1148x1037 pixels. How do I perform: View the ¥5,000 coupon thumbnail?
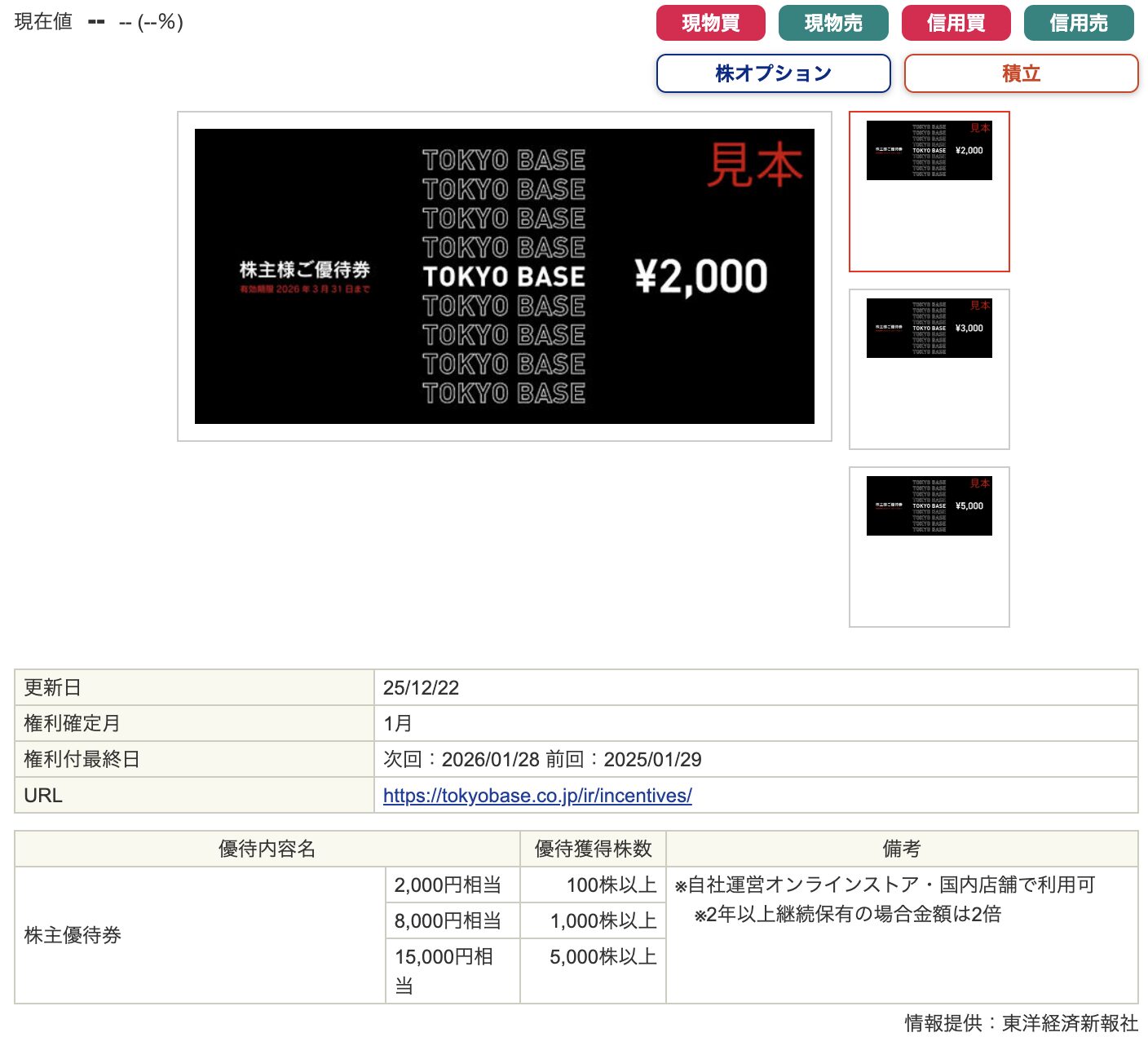[x=929, y=506]
